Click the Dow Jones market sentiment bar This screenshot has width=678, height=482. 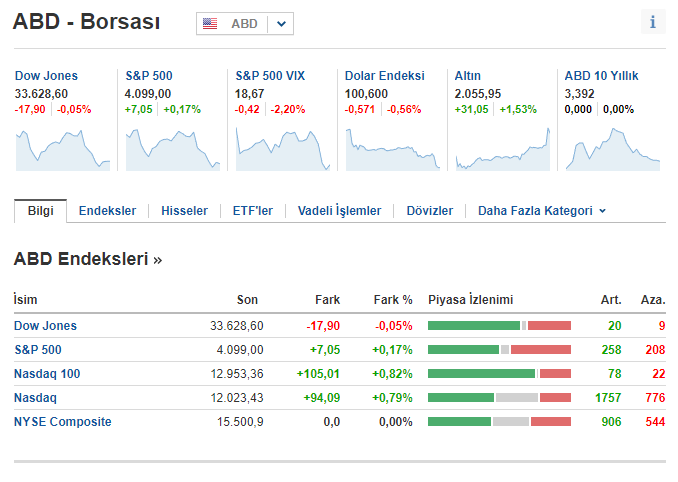(499, 326)
